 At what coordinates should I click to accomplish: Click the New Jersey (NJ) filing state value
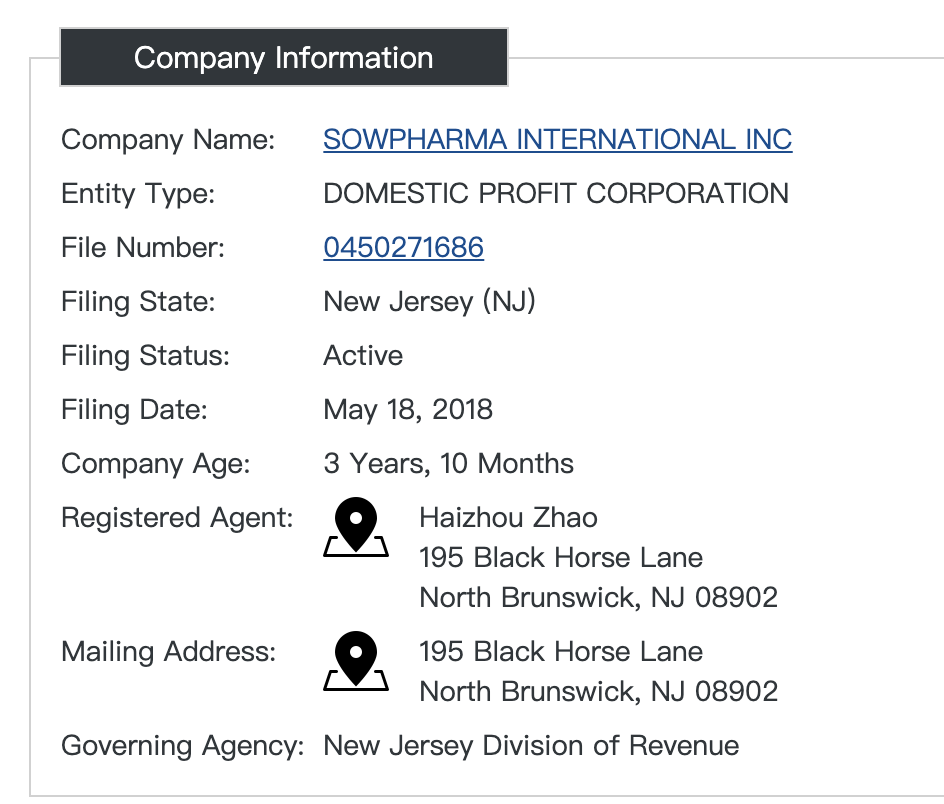(429, 302)
